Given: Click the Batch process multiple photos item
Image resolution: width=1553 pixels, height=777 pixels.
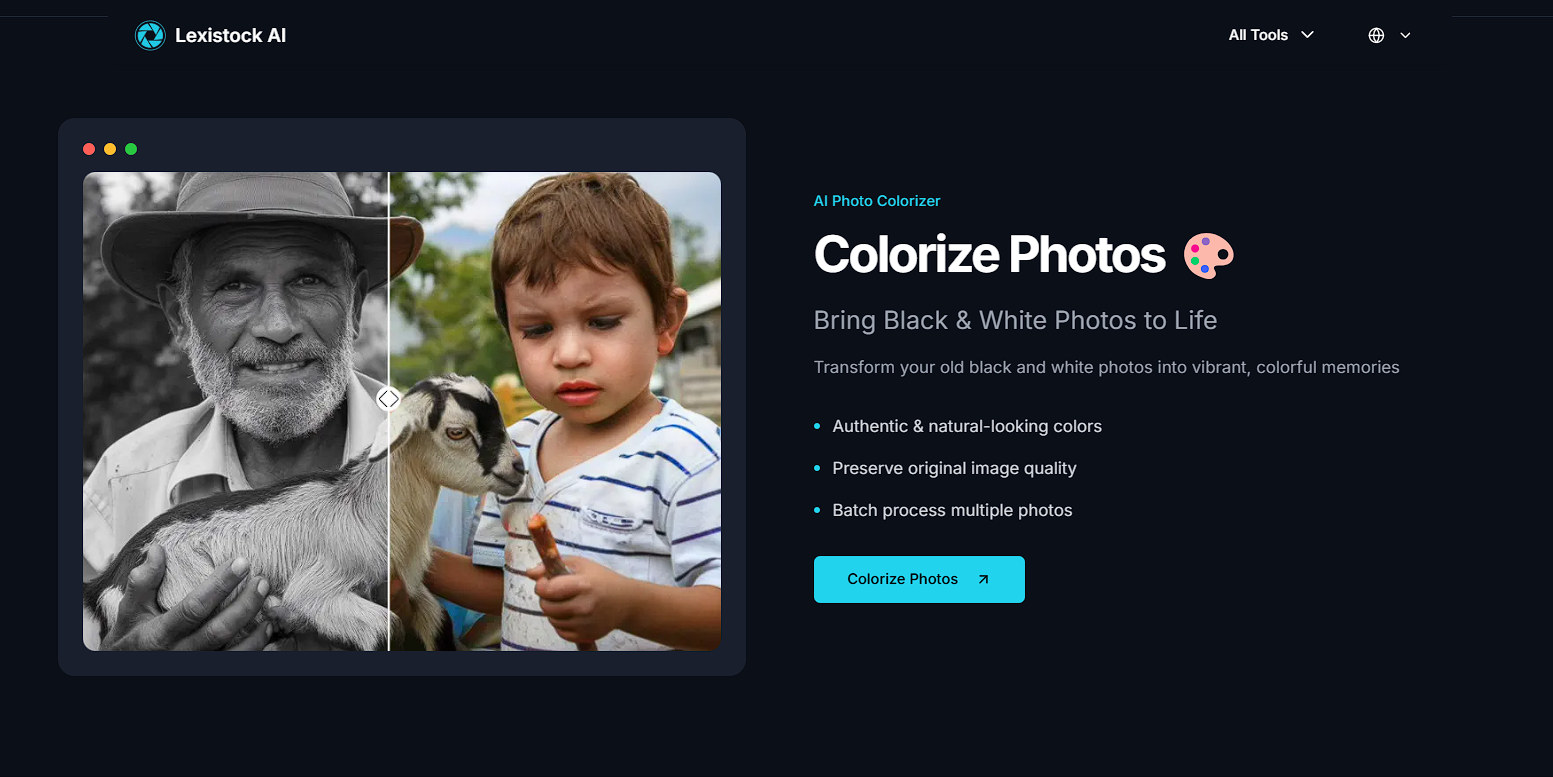Looking at the screenshot, I should click(x=952, y=510).
